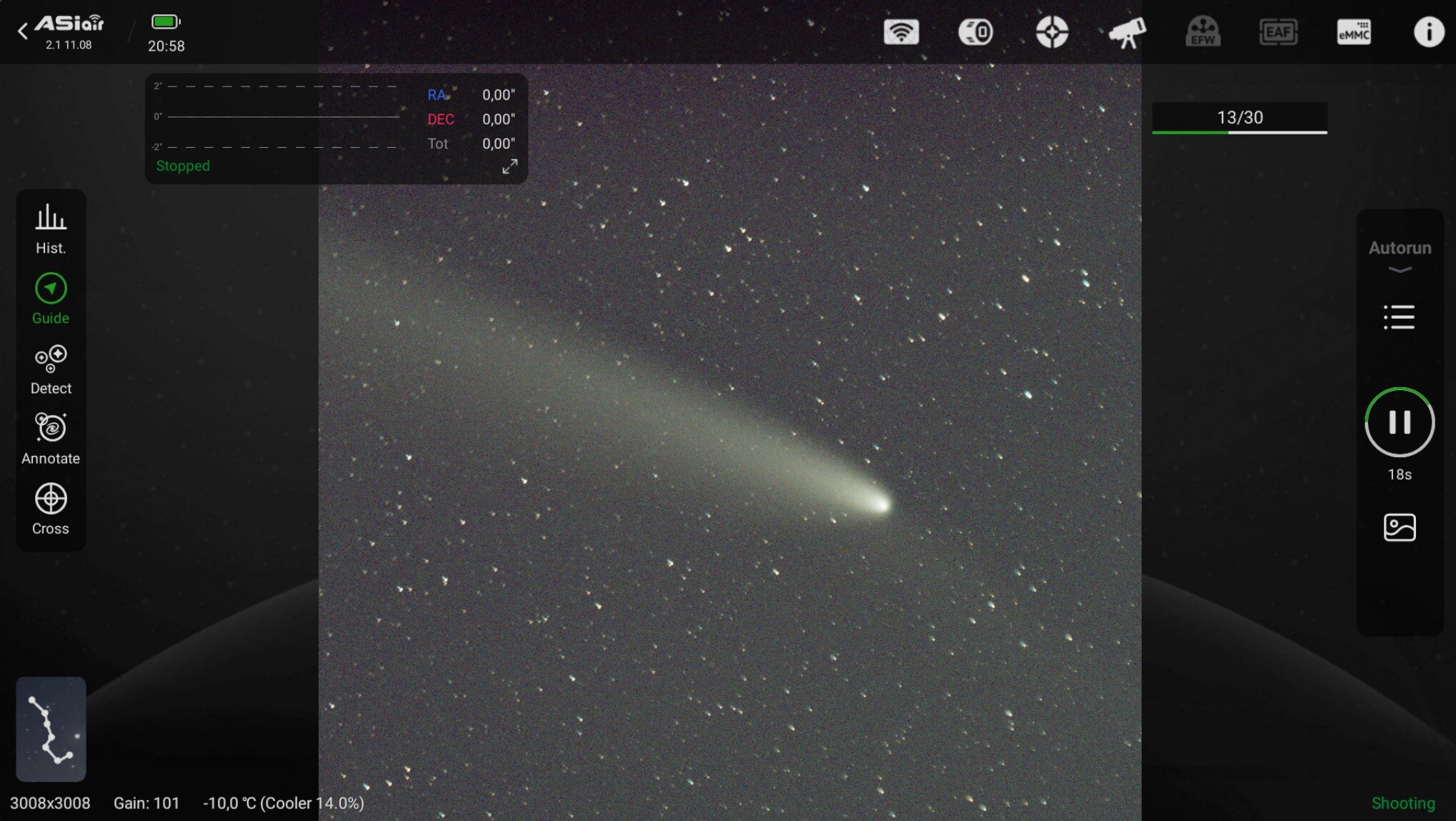
Task: Pause the shooting sequence
Action: point(1400,422)
